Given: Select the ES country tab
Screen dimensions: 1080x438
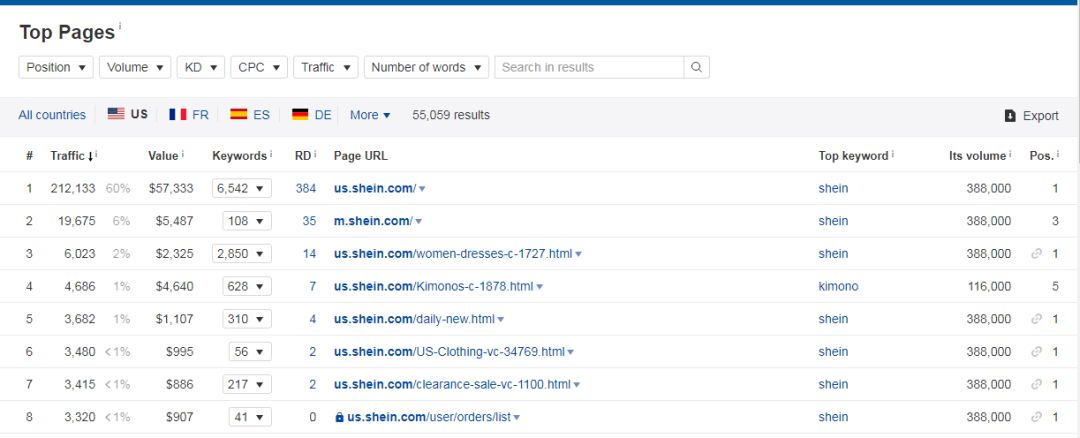Looking at the screenshot, I should [x=250, y=114].
